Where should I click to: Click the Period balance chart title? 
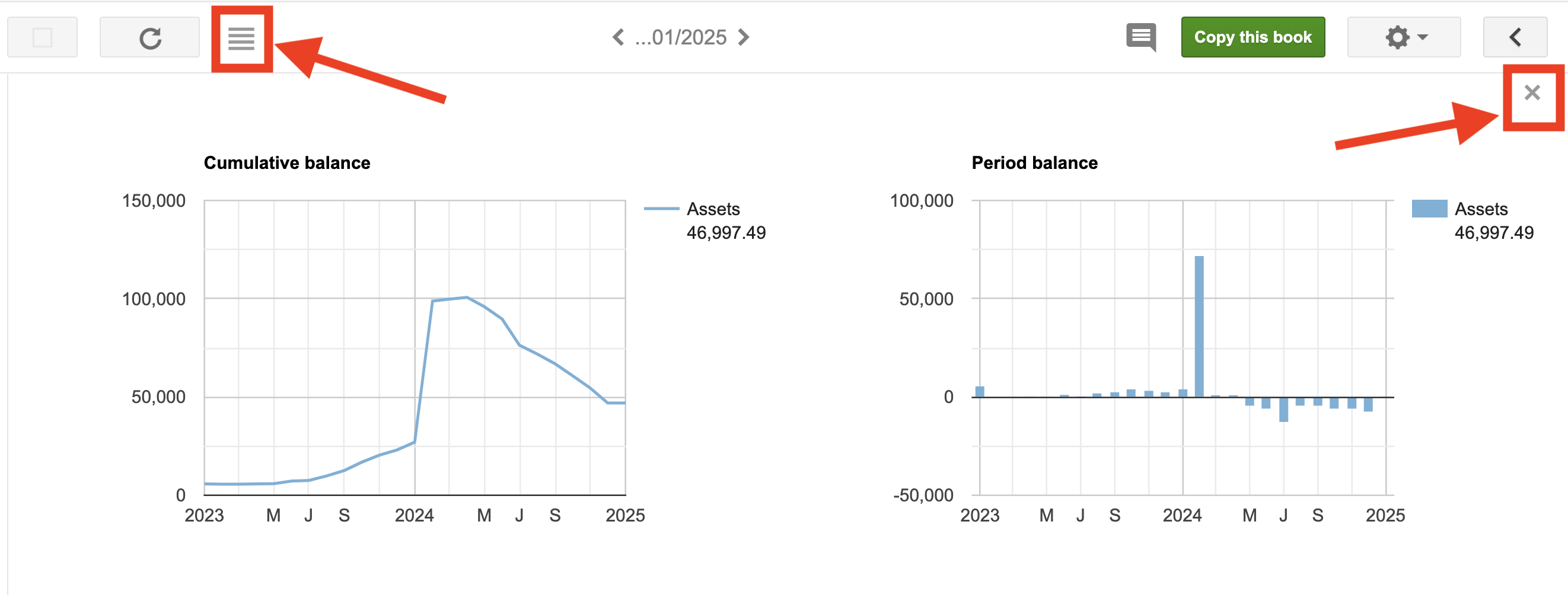click(x=1034, y=163)
